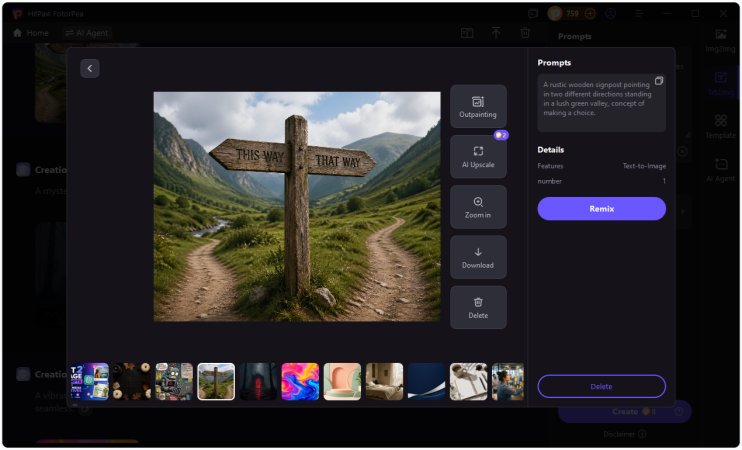Click the Disclaimer link at bottom

pos(625,434)
